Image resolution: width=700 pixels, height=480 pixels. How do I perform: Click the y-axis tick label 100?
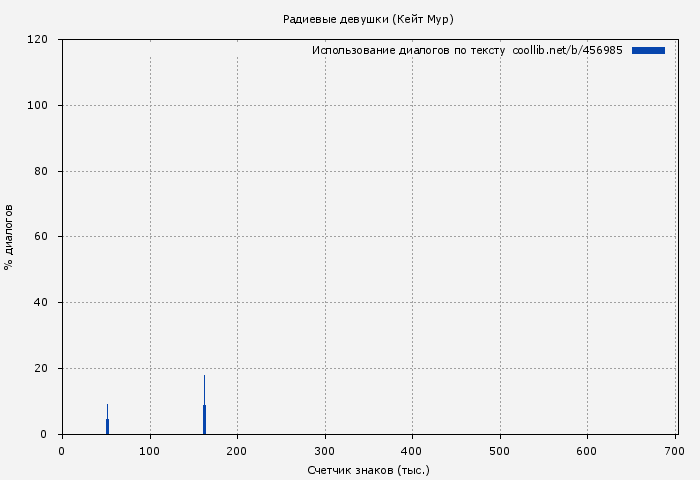pos(39,106)
